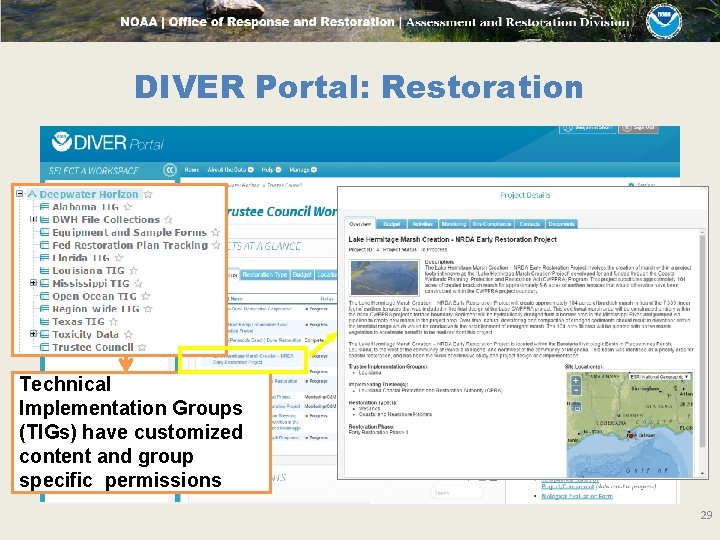Open the Restoration Type tab behind dialog
720x540 pixels.
264,275
